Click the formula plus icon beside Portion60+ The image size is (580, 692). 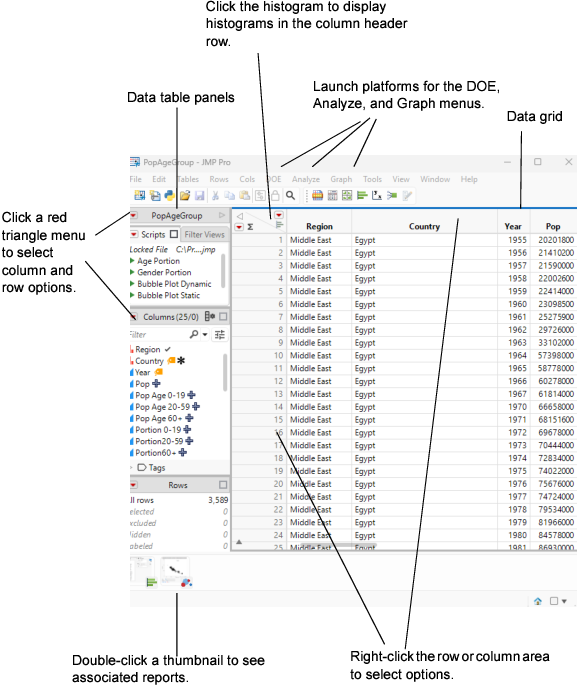pos(183,452)
